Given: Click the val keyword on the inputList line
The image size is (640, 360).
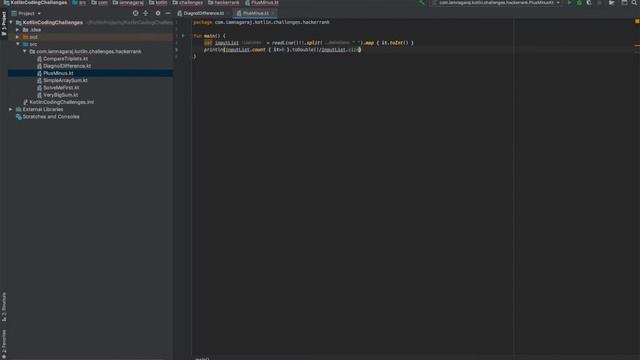Looking at the screenshot, I should pyautogui.click(x=208, y=43).
